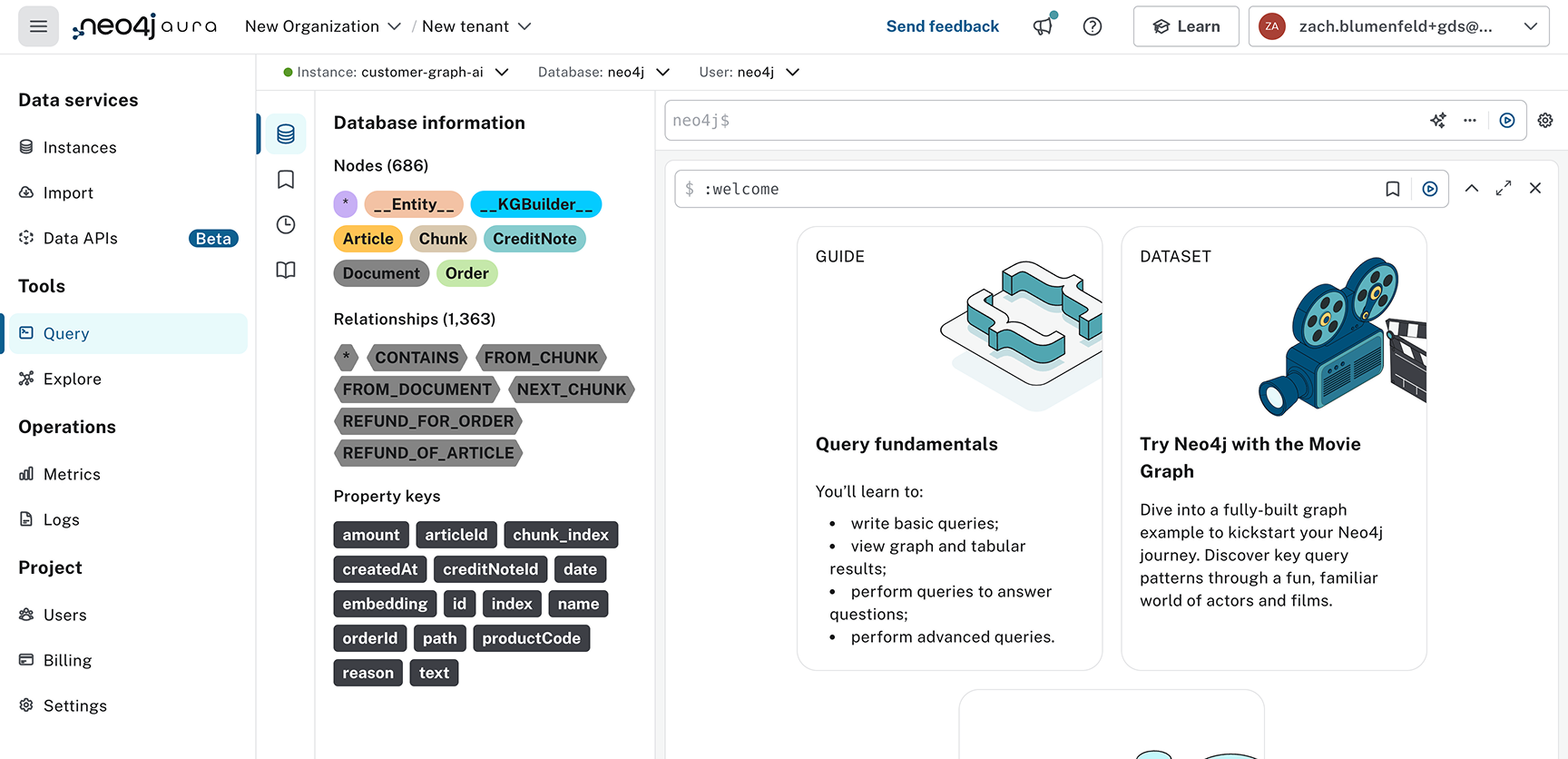The image size is (1568, 759).
Task: Click the Learn button
Action: 1186,26
